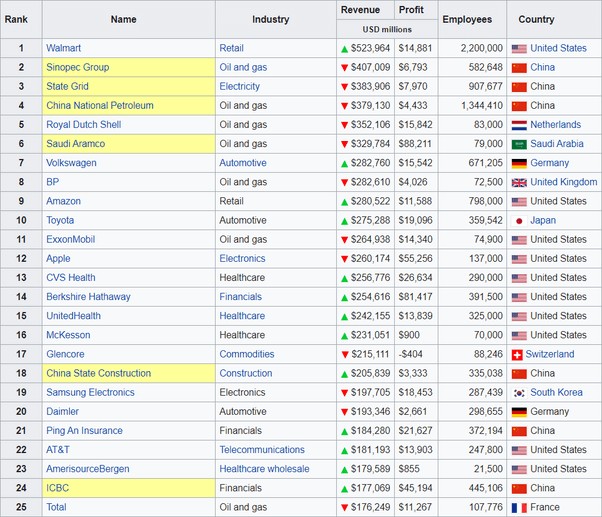Click the China flag in ICBC row
Viewport: 602px width, 517px height.
519,489
